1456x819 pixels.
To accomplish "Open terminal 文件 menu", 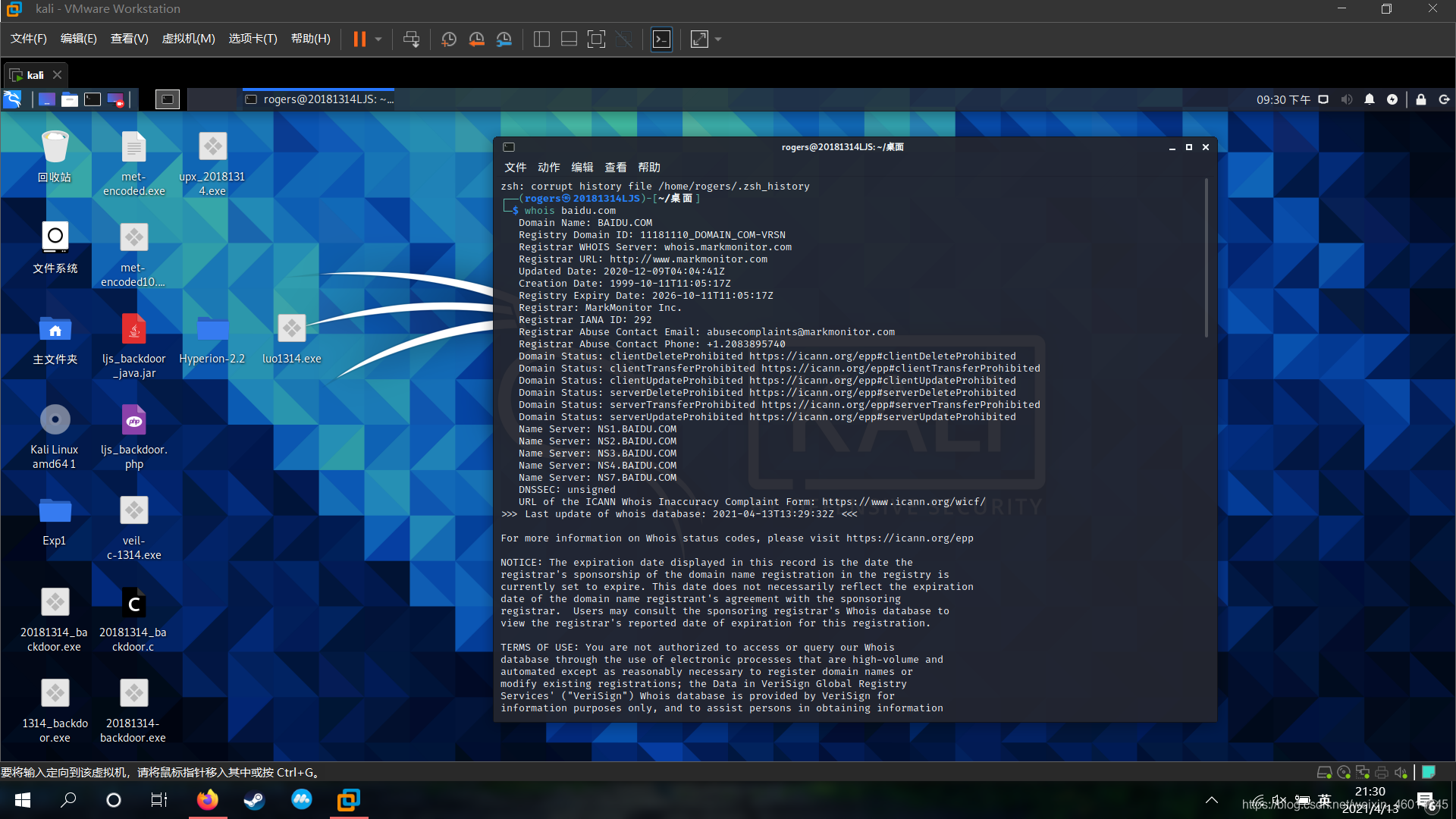I will click(x=515, y=168).
